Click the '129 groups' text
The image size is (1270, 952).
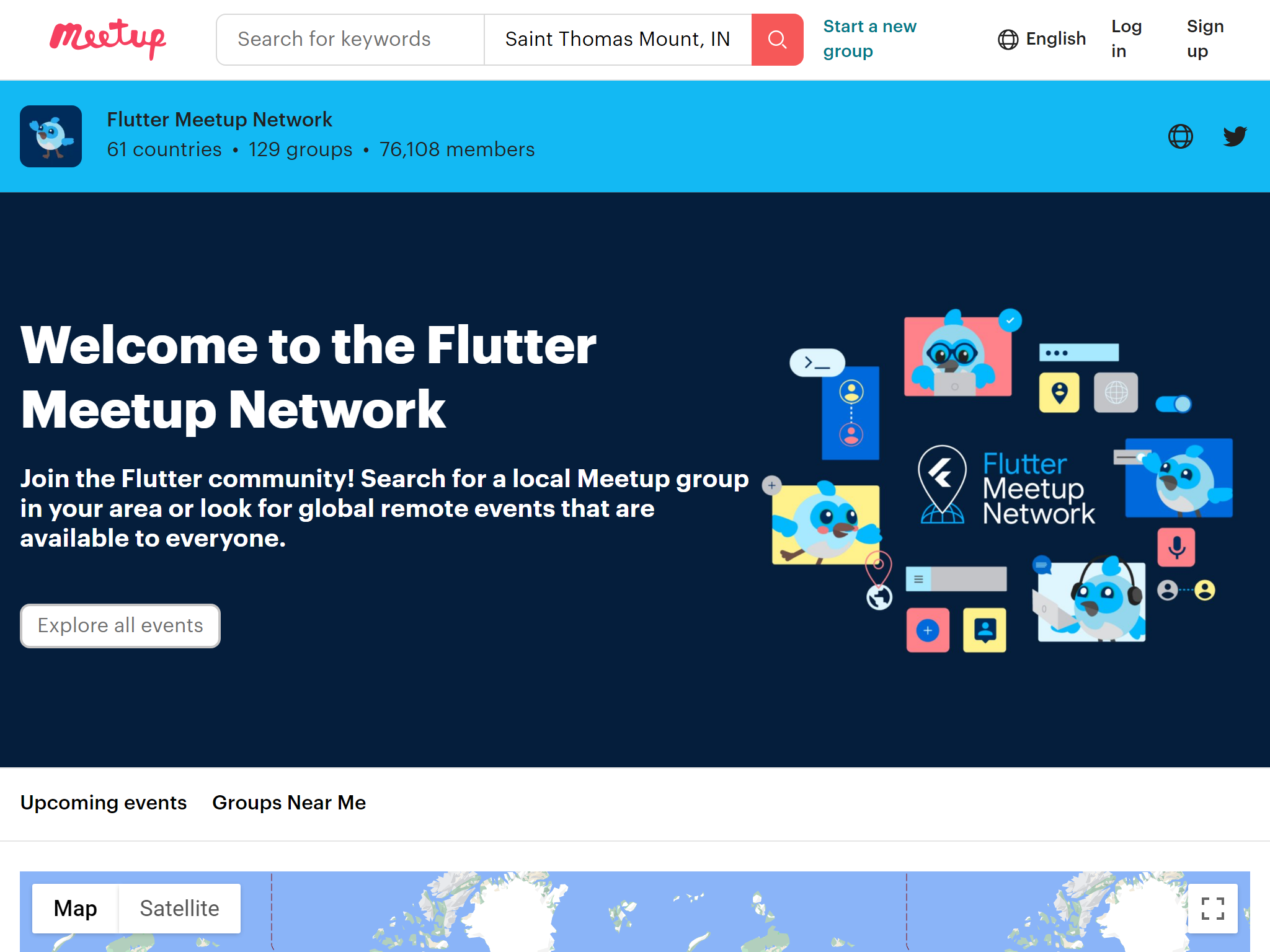click(300, 150)
